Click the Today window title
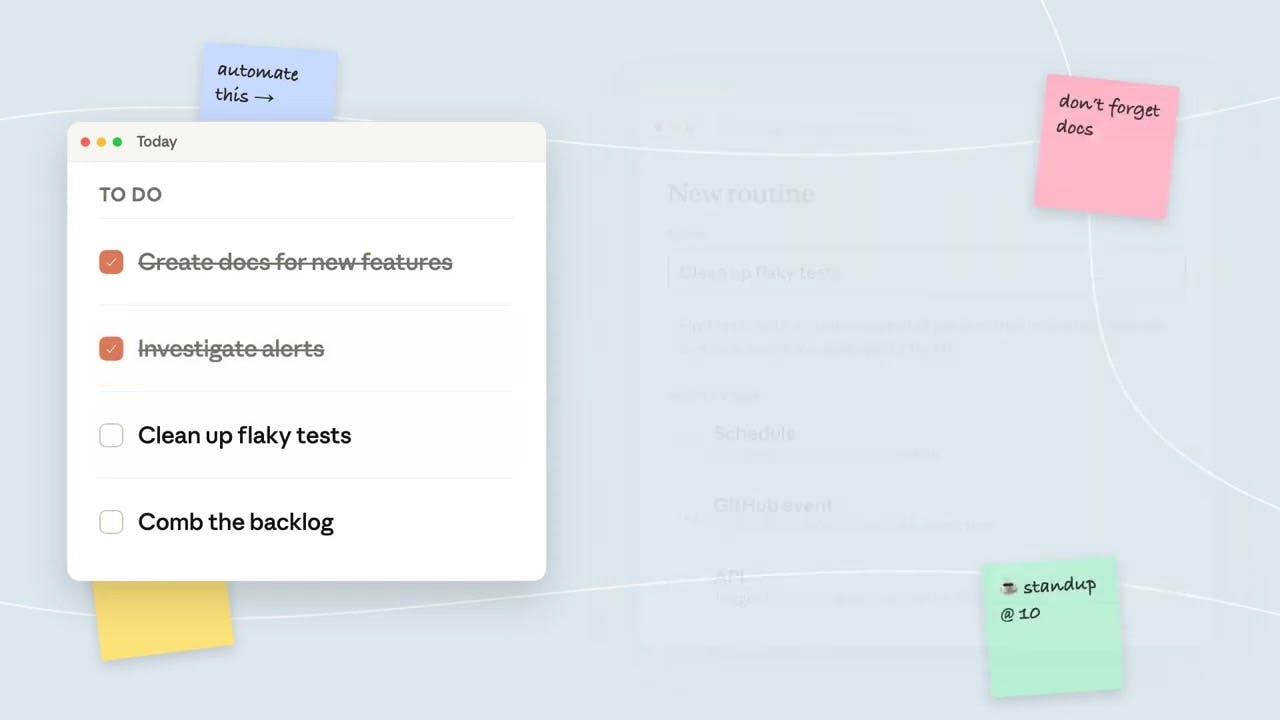Image resolution: width=1280 pixels, height=720 pixels. [x=157, y=142]
